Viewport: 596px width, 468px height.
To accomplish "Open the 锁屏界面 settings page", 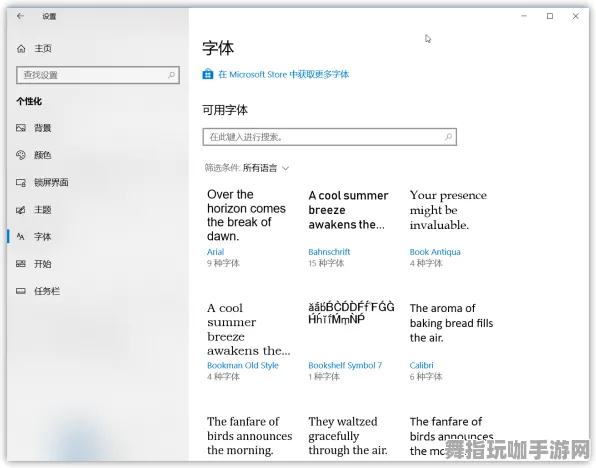I will 51,182.
